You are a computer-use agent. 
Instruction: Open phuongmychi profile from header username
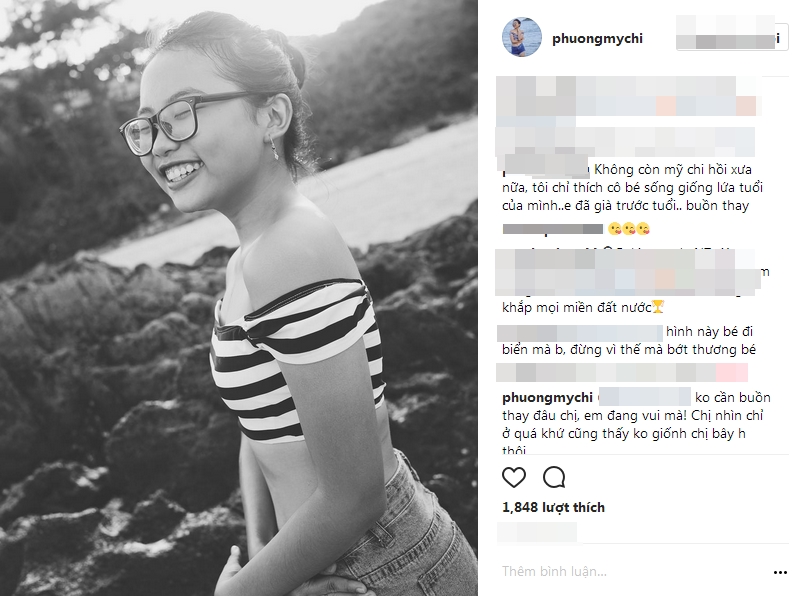(597, 39)
